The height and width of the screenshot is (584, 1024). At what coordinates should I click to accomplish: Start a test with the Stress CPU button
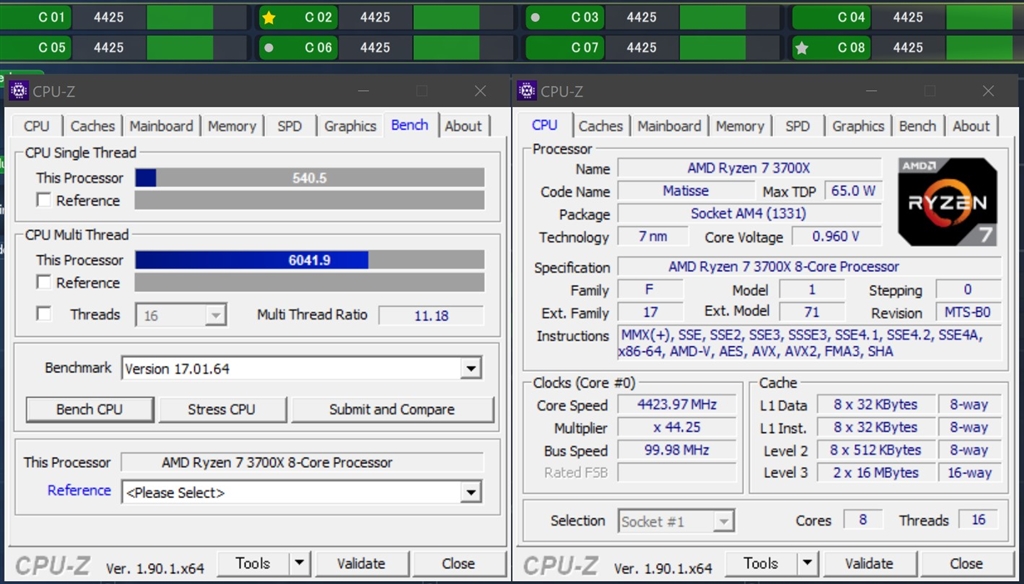coord(222,409)
